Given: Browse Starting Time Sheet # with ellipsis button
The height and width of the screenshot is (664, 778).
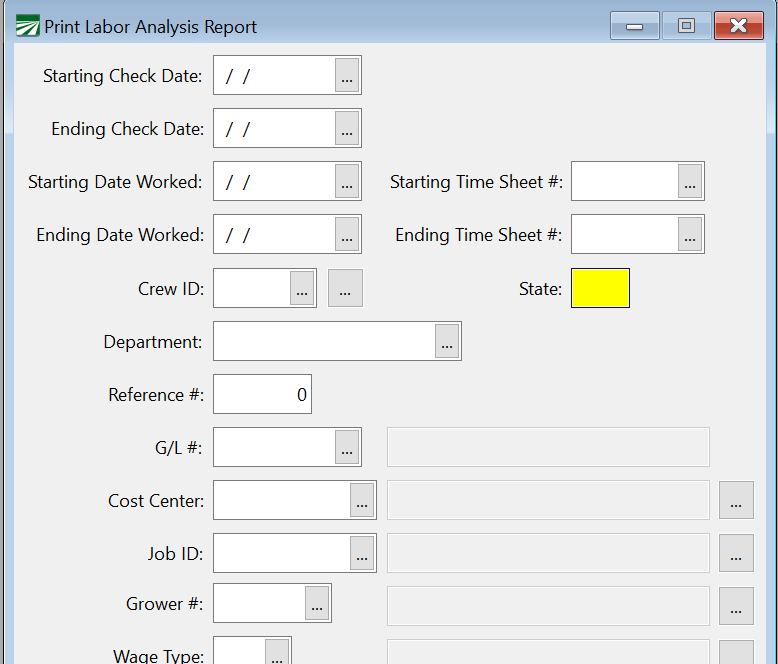Looking at the screenshot, I should [690, 182].
